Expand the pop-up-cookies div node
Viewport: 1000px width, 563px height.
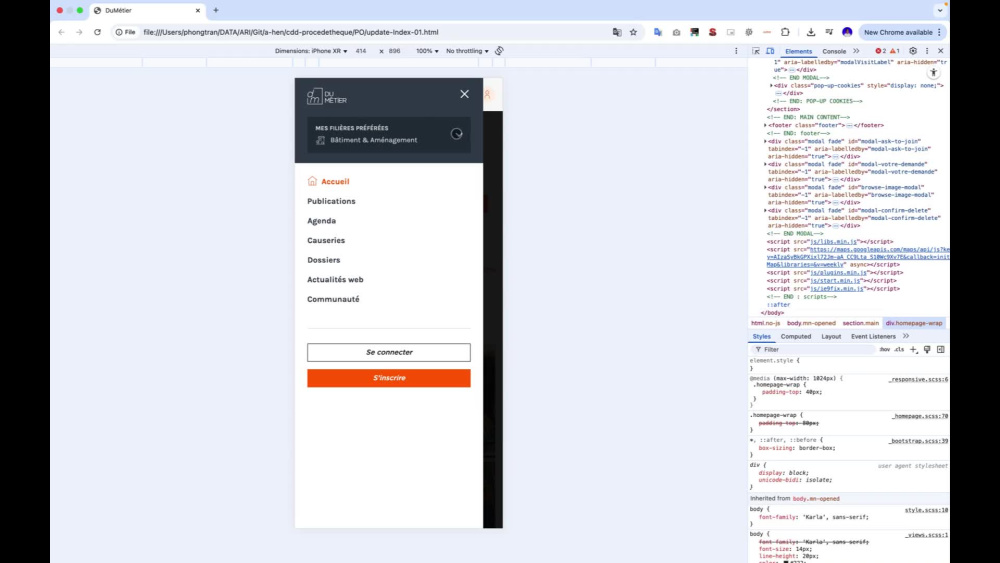pos(771,85)
